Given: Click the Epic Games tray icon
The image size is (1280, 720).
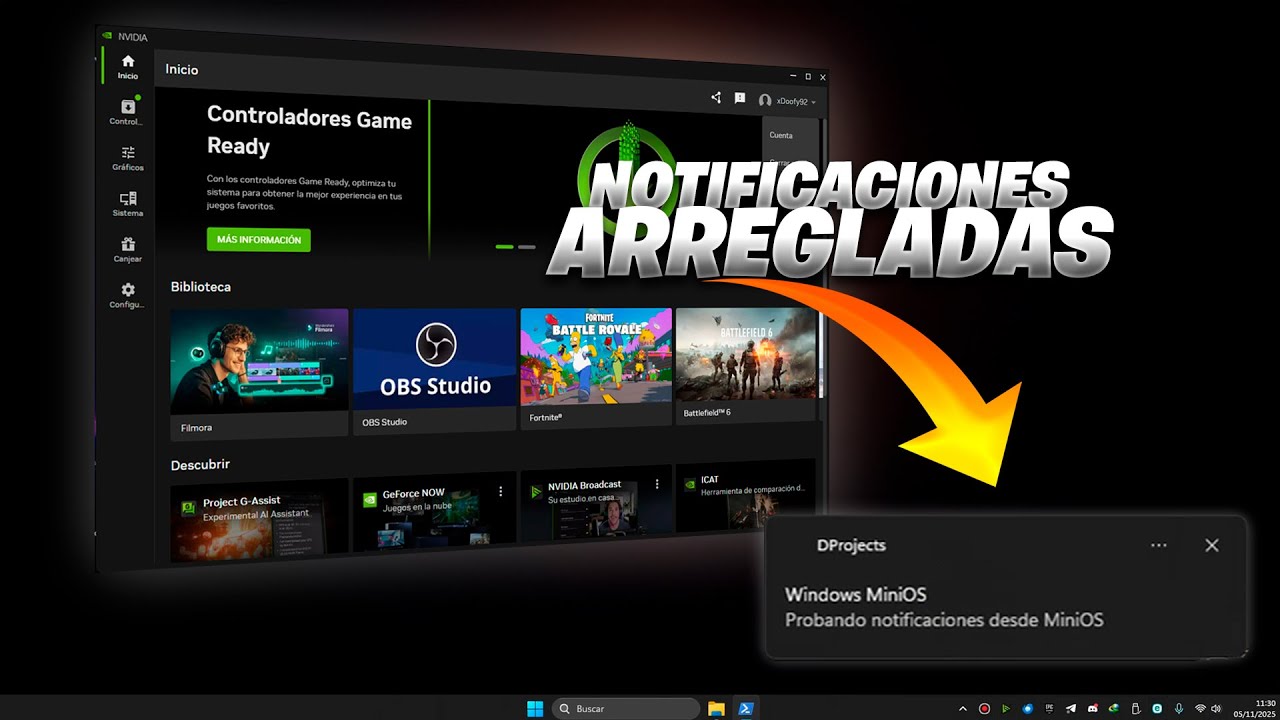Looking at the screenshot, I should click(1049, 708).
